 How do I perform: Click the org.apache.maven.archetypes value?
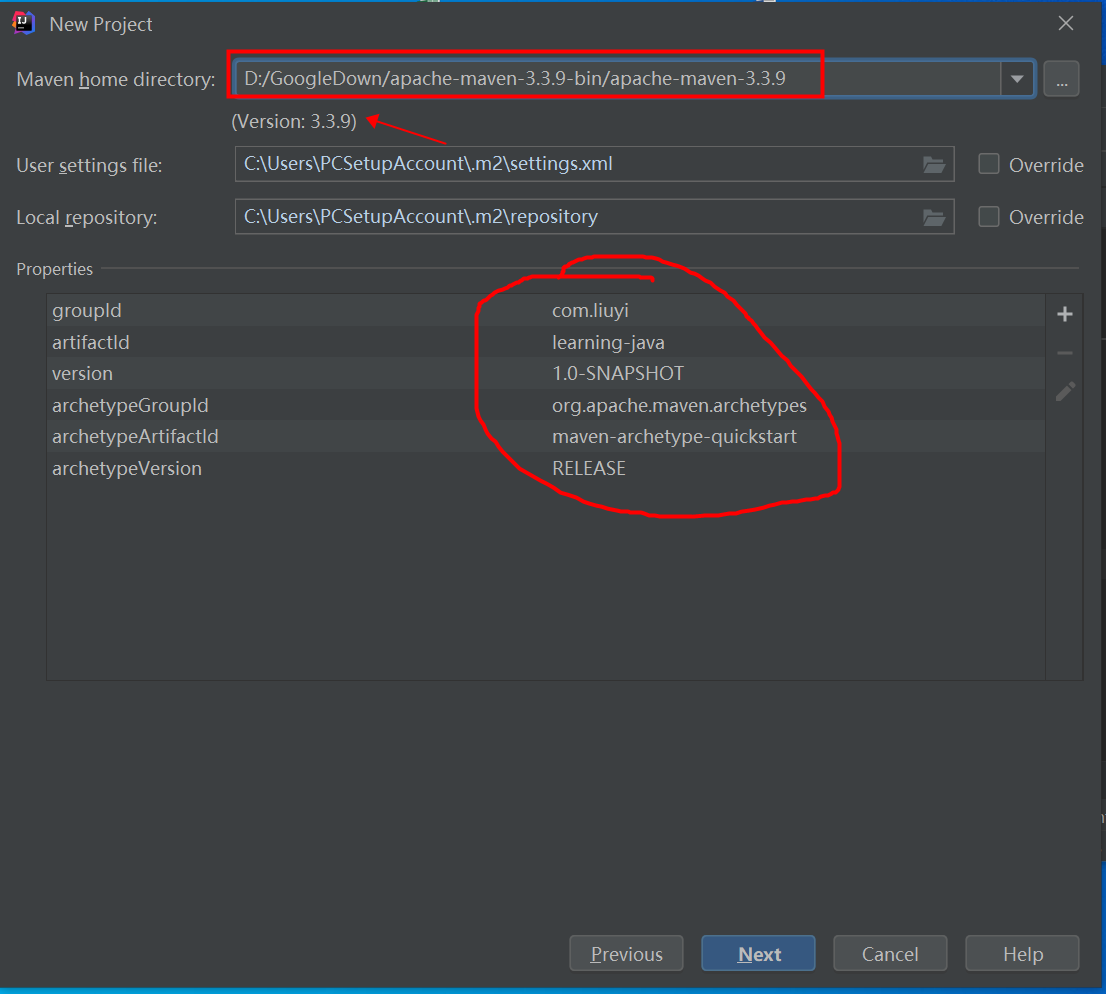pos(679,405)
